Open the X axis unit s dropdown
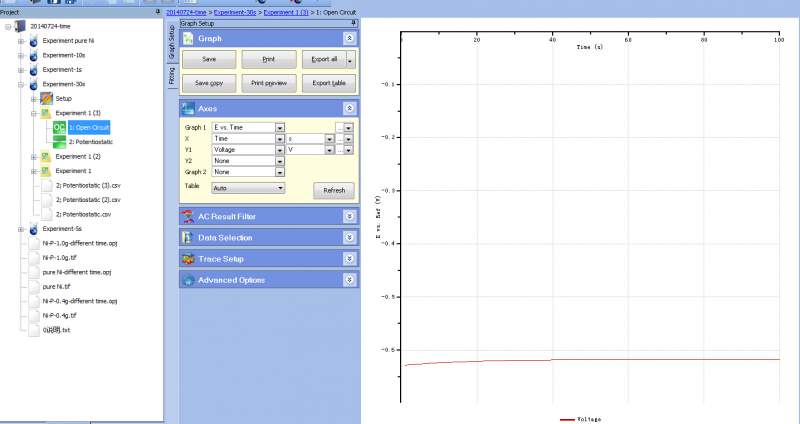 click(x=329, y=139)
